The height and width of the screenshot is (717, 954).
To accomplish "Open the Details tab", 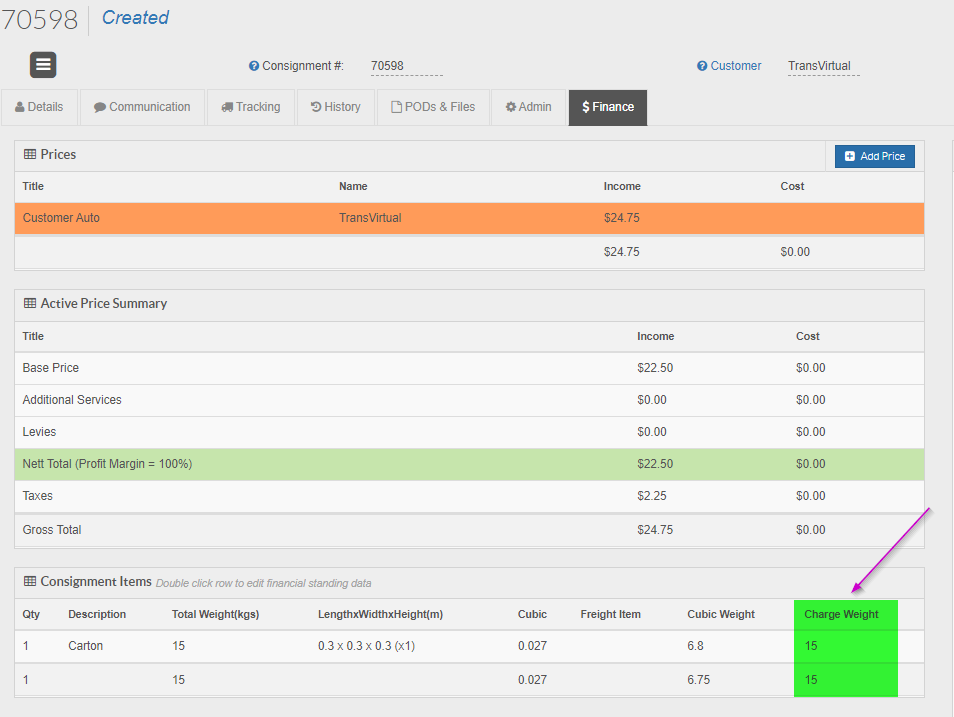I will (x=40, y=107).
